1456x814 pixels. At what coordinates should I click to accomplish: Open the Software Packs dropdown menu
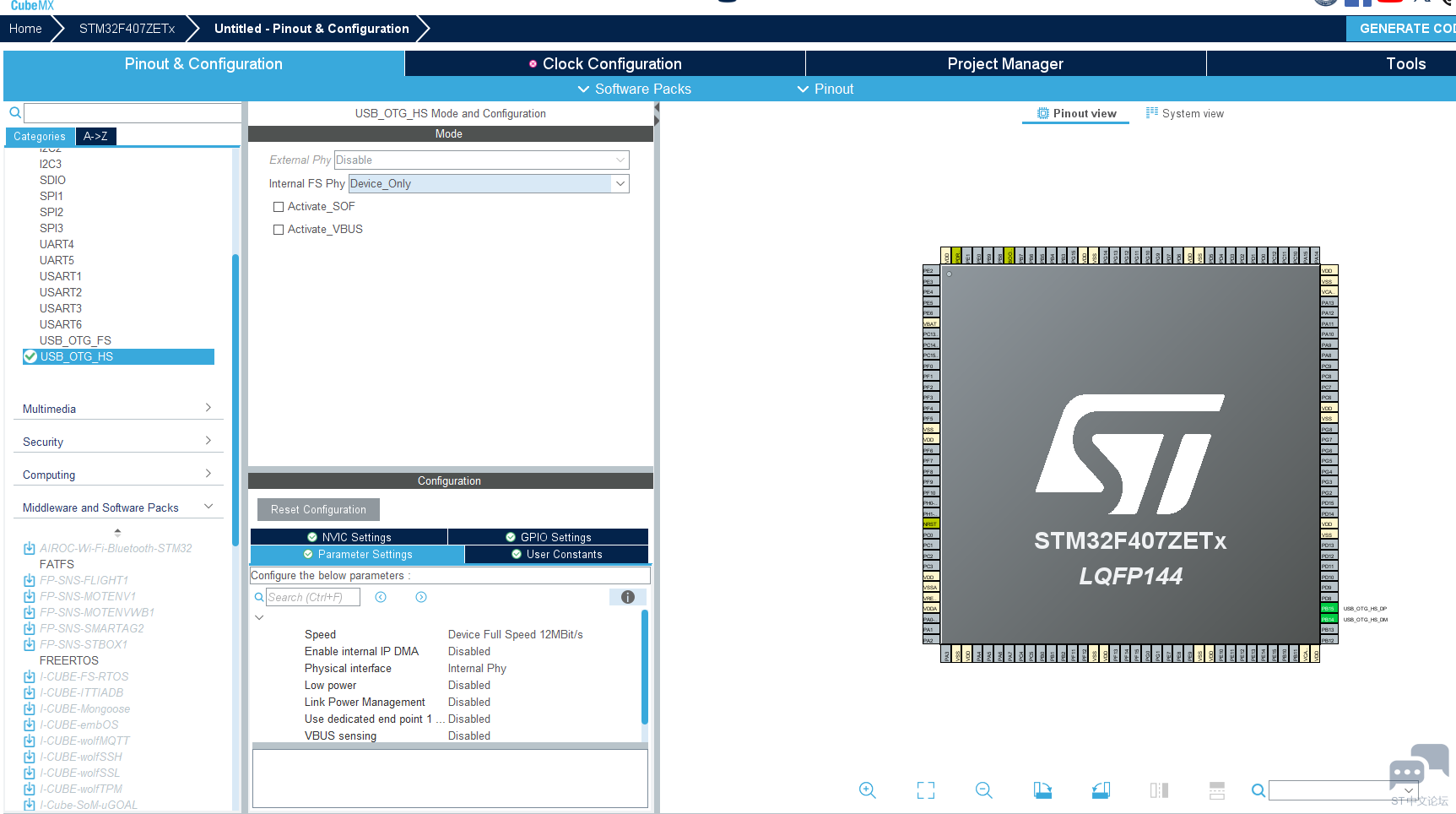[x=634, y=89]
